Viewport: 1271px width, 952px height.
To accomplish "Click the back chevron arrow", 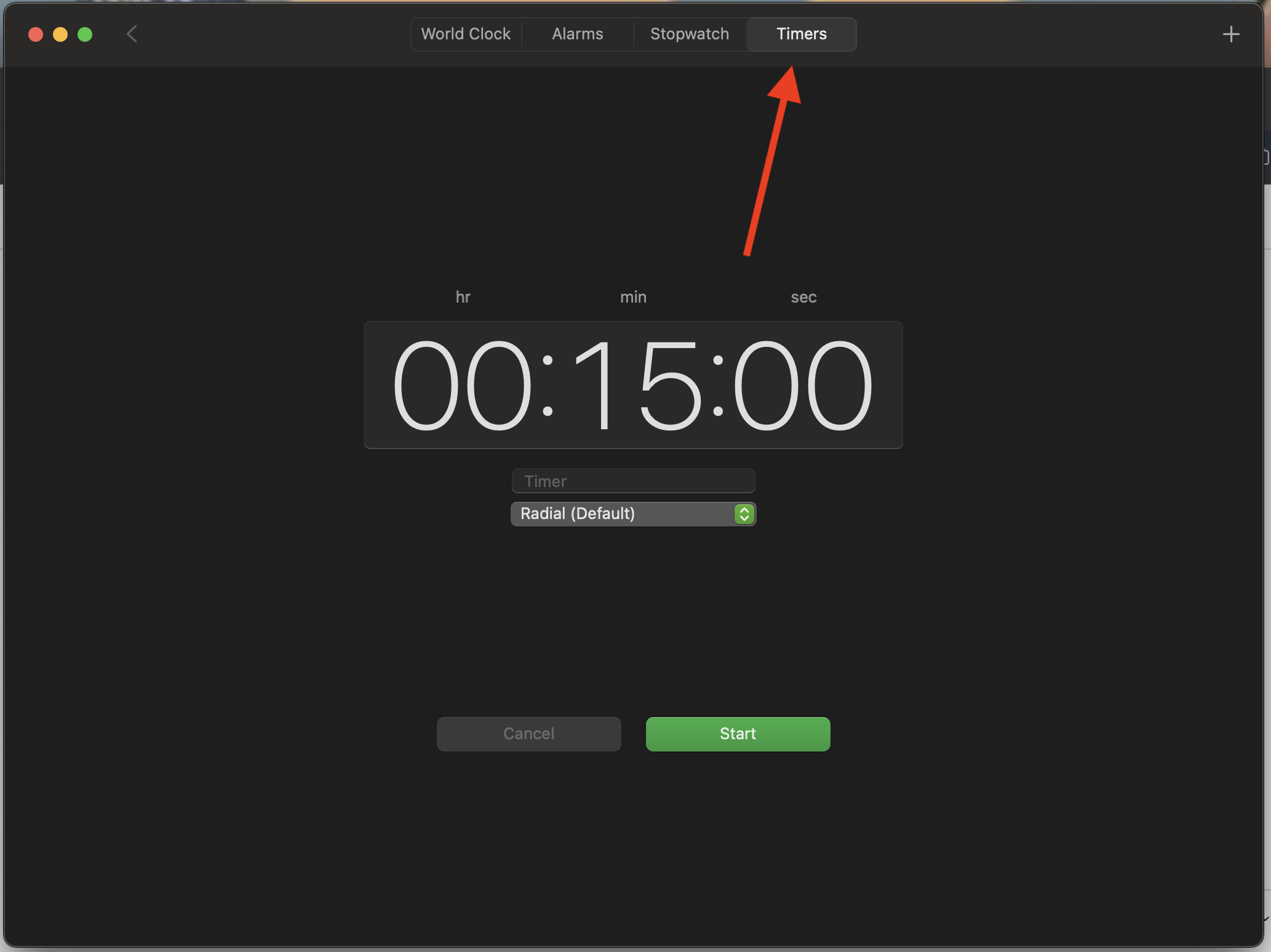I will click(132, 34).
